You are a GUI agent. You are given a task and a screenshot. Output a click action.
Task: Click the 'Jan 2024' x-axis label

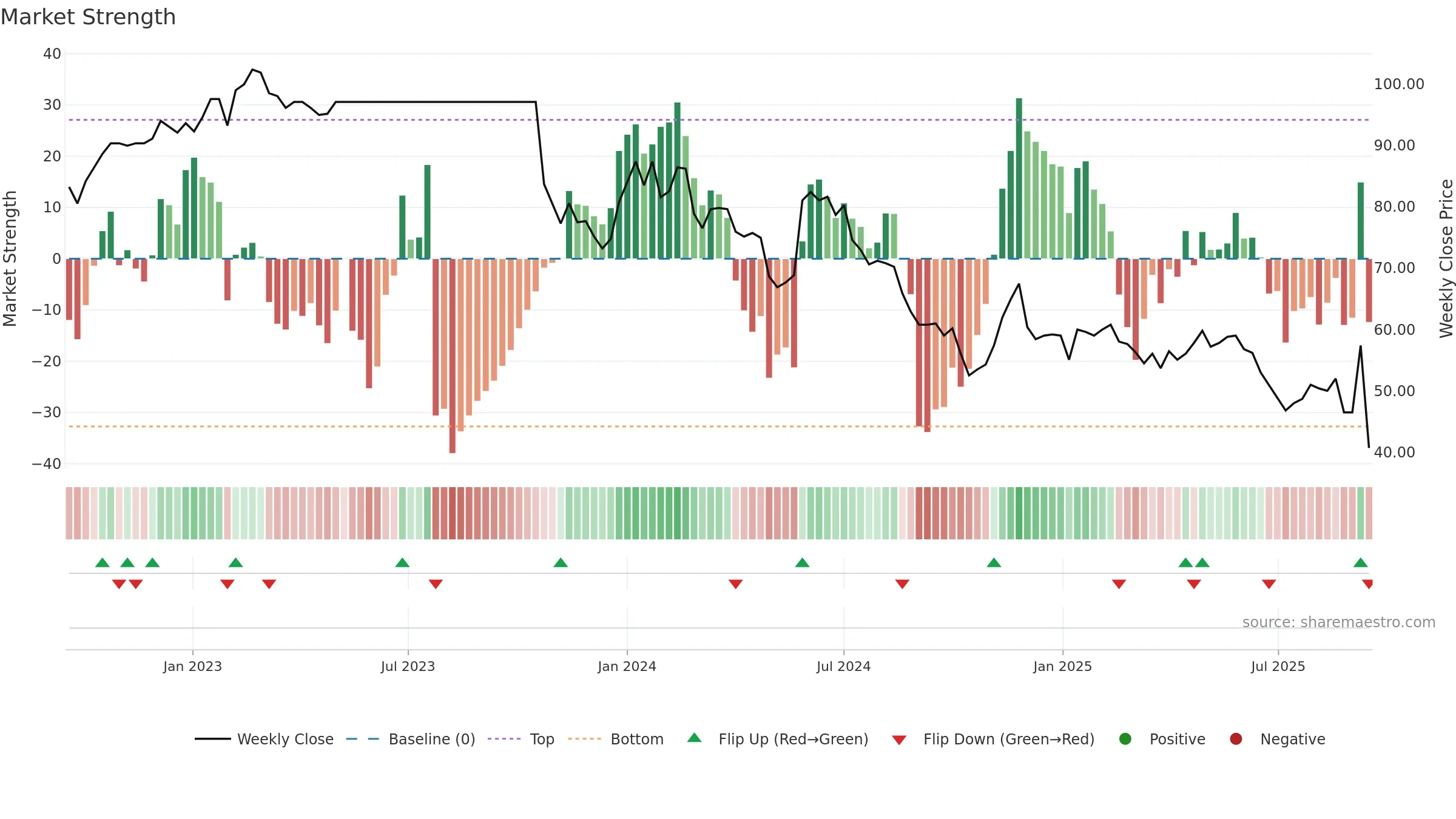point(627,666)
